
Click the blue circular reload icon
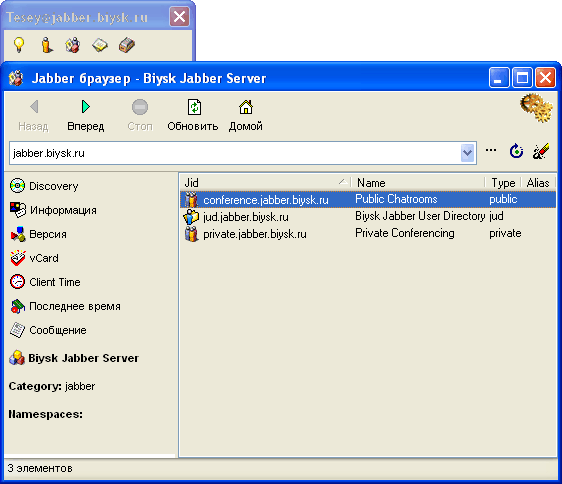coord(516,151)
